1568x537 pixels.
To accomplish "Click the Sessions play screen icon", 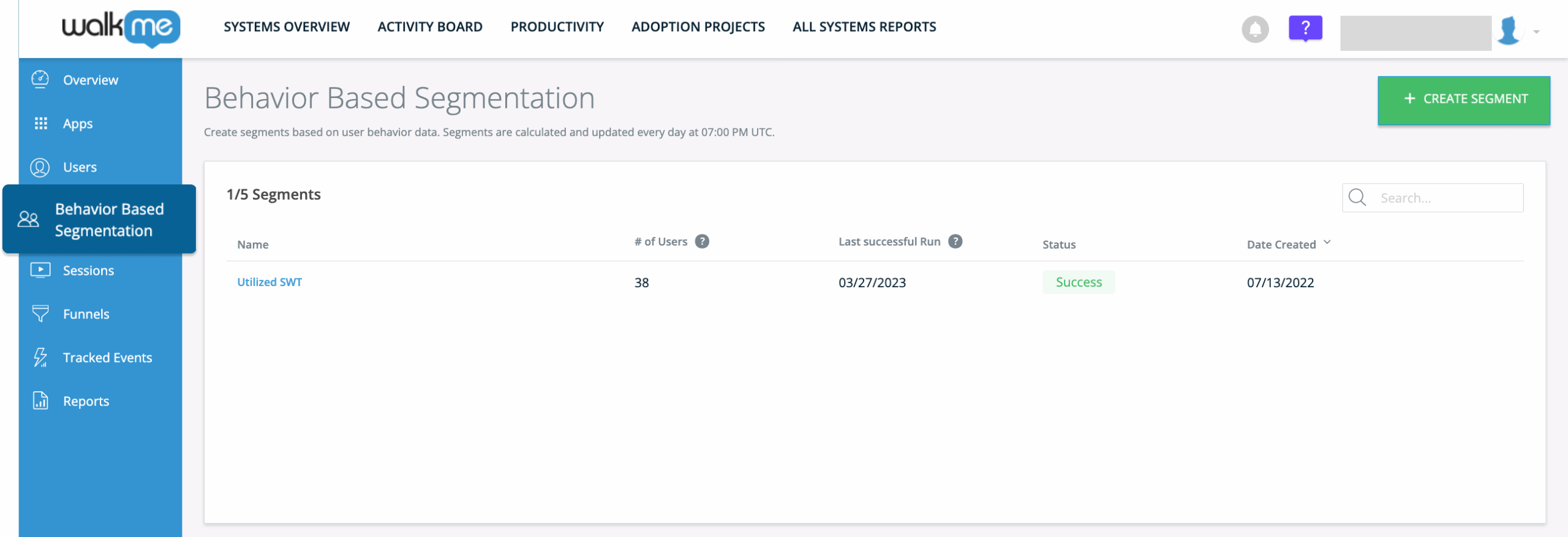I will point(40,270).
